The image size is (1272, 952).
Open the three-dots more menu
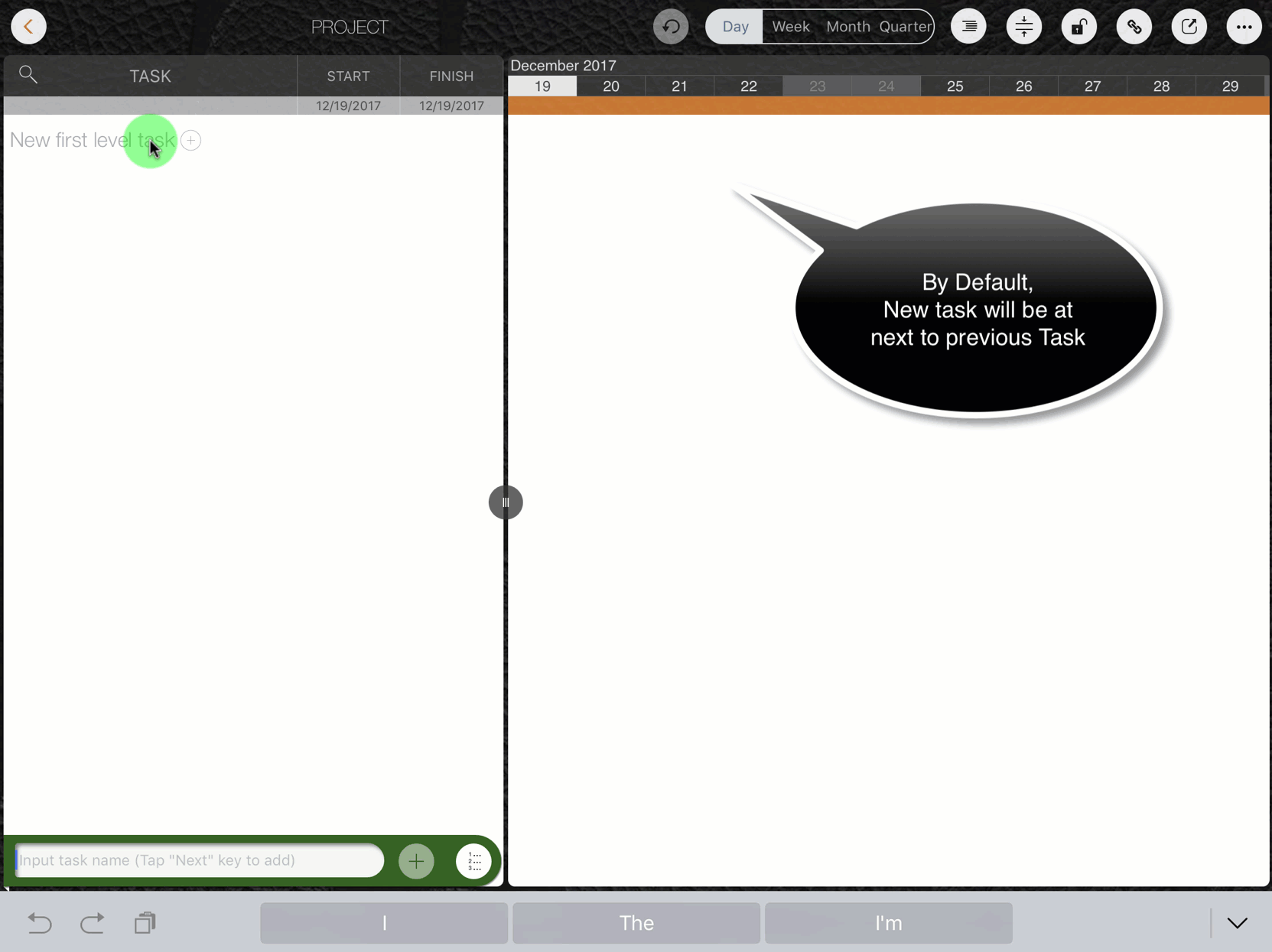tap(1244, 27)
